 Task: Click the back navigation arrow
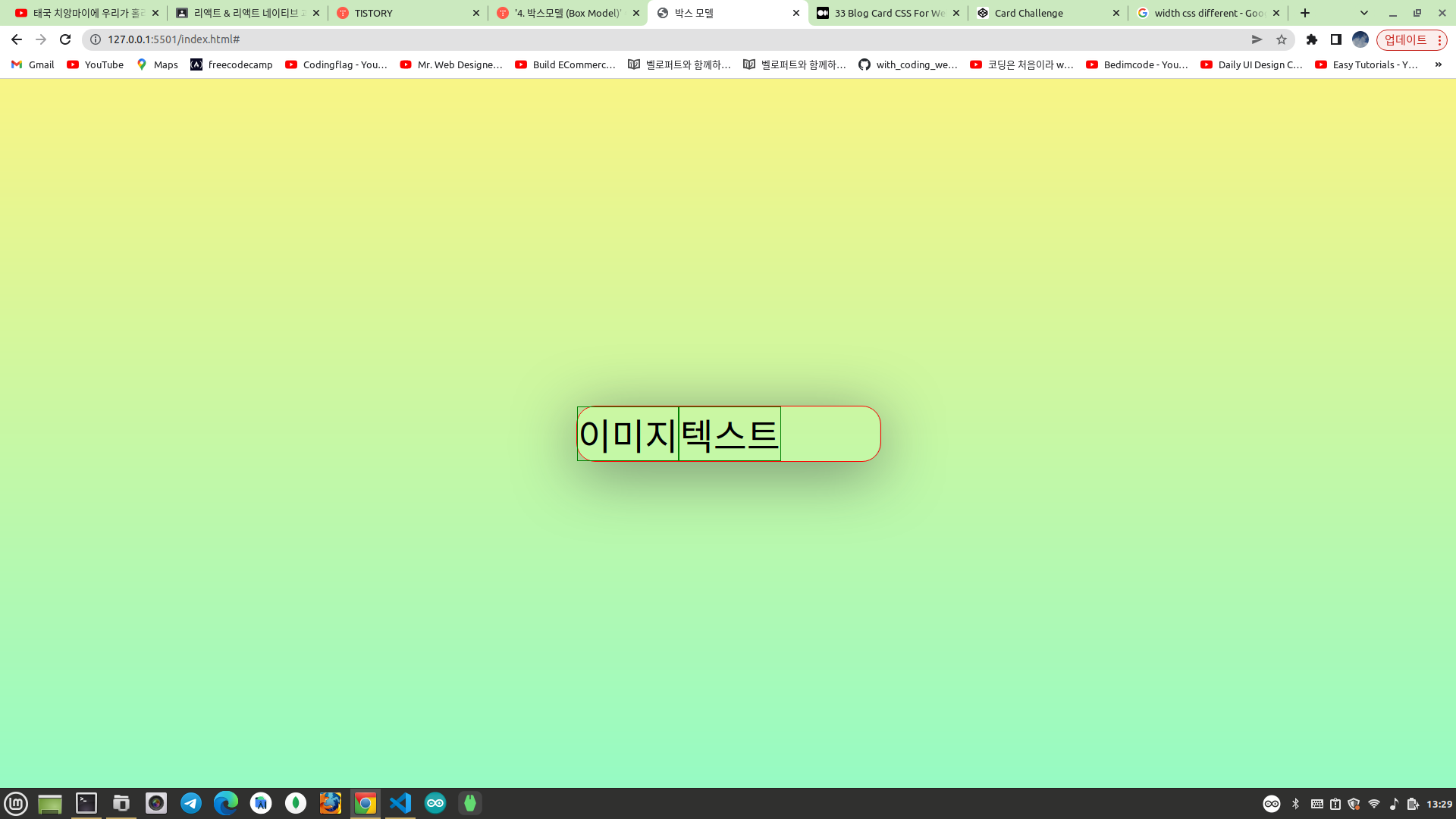click(x=17, y=39)
